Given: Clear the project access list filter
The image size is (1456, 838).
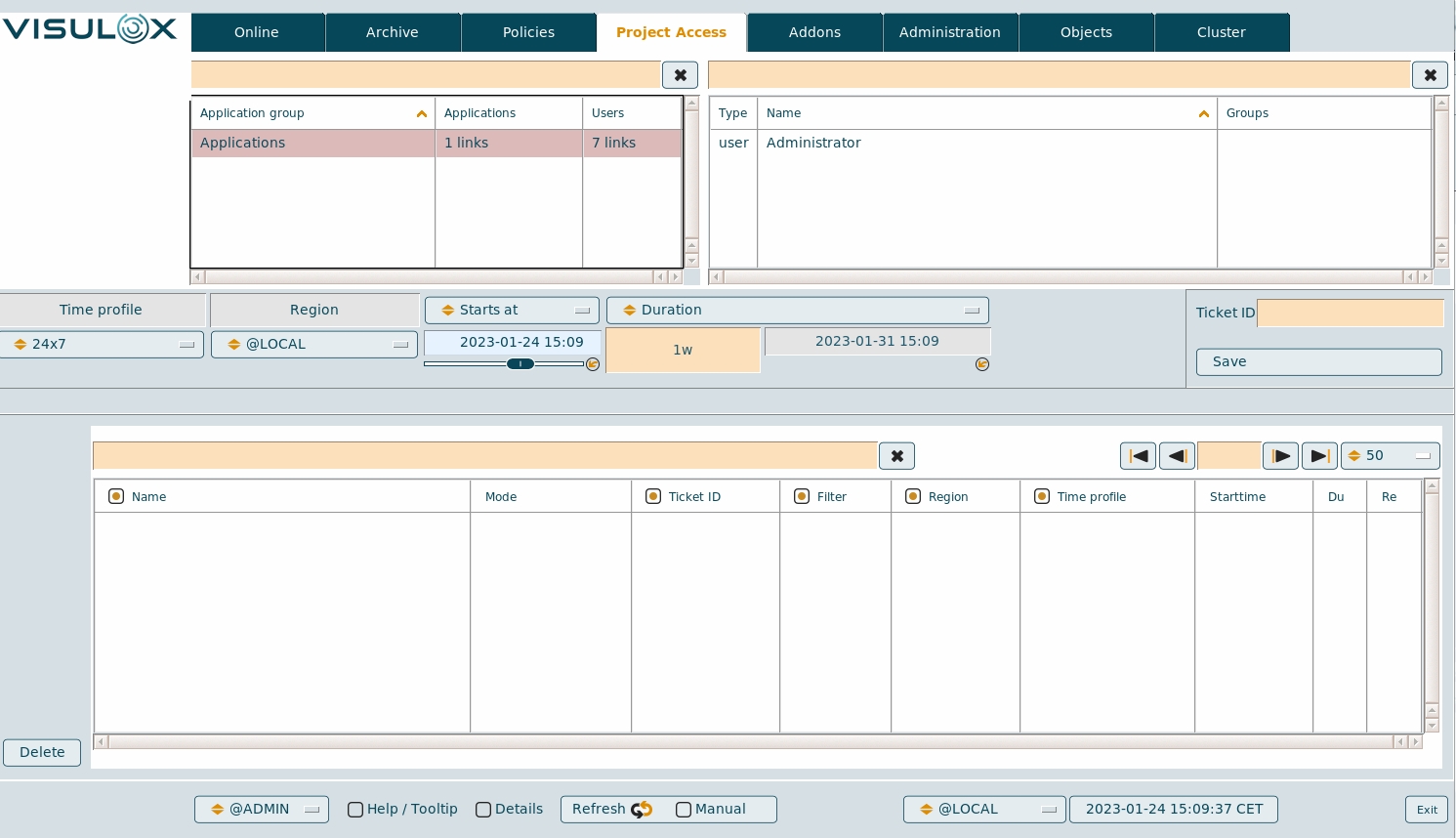Looking at the screenshot, I should [x=896, y=456].
